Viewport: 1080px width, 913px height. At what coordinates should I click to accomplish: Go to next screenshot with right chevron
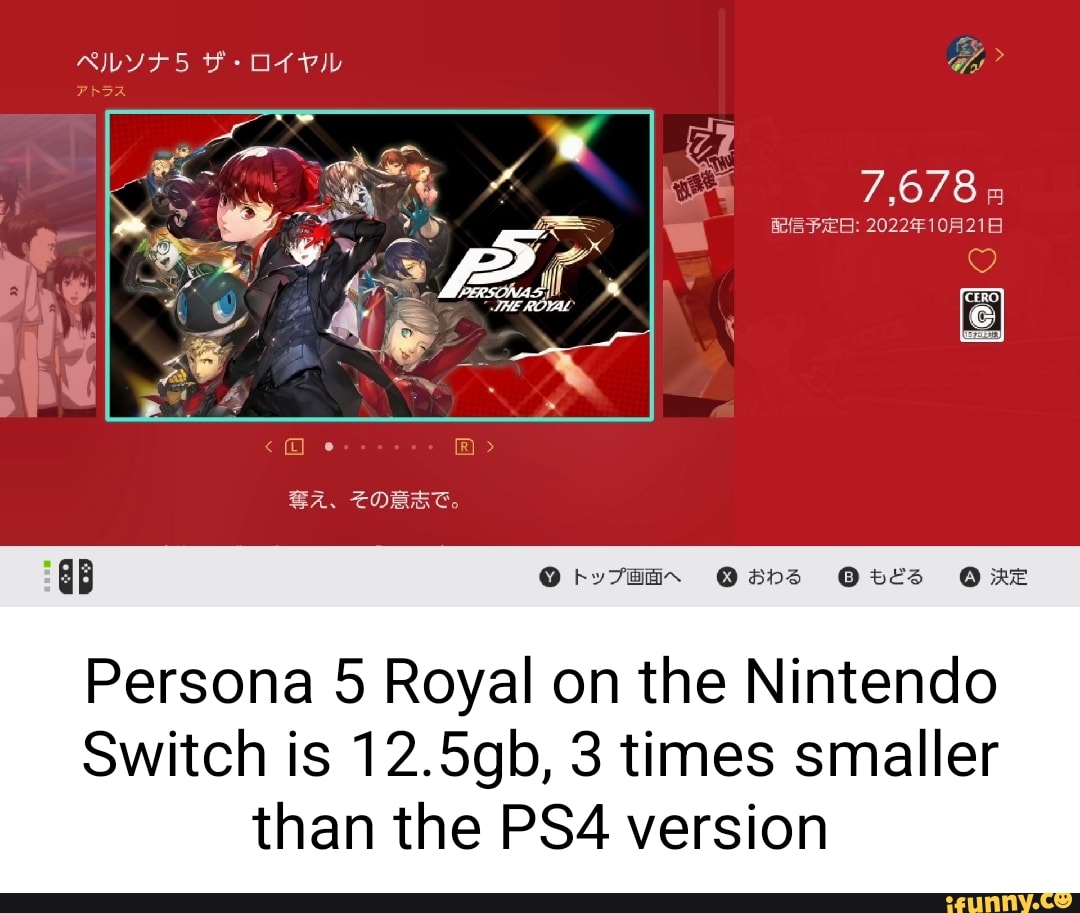(x=490, y=447)
